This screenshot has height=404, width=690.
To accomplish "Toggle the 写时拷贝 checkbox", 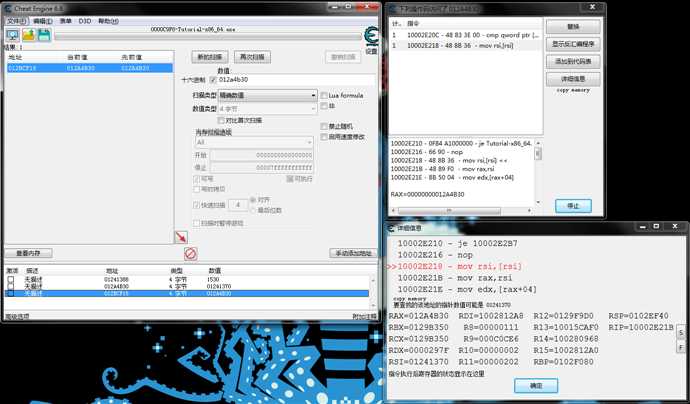I will pos(197,189).
